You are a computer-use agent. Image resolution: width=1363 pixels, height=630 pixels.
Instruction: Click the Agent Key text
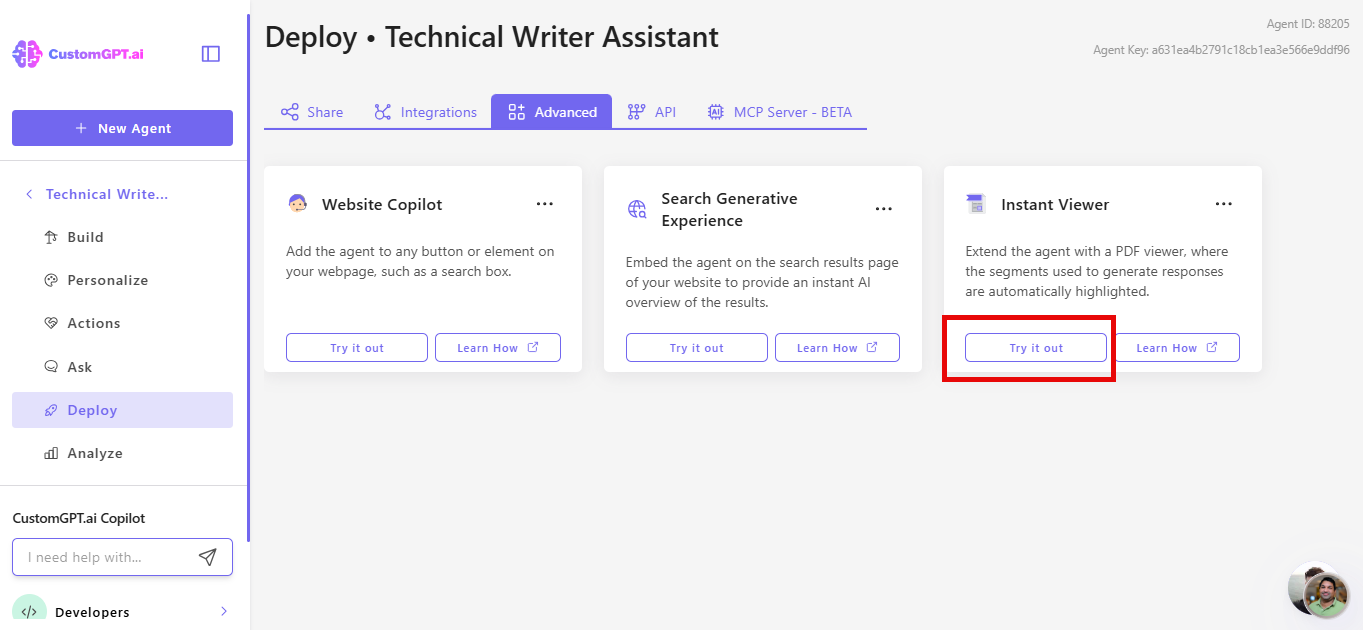[x=1221, y=50]
